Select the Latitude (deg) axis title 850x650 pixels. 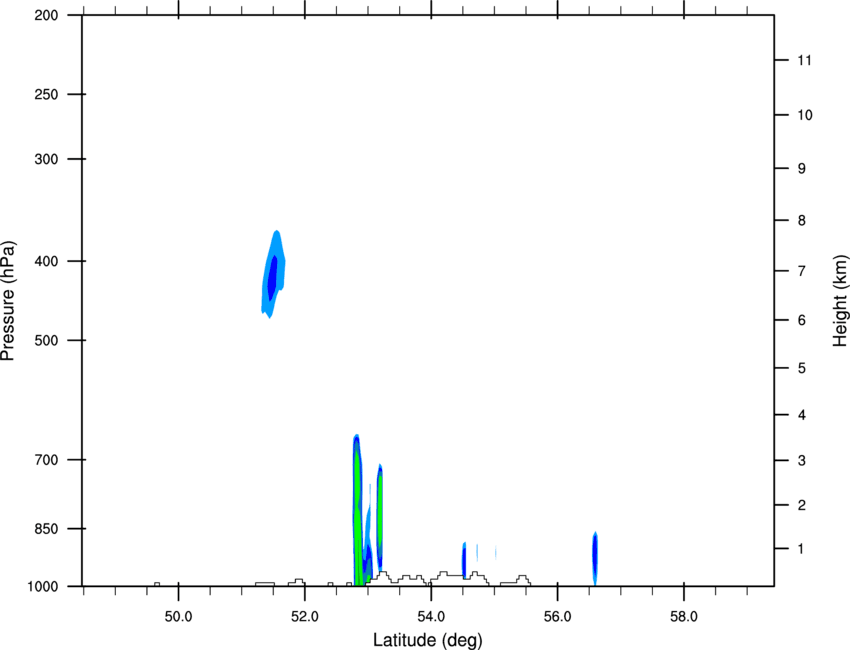coord(427,640)
